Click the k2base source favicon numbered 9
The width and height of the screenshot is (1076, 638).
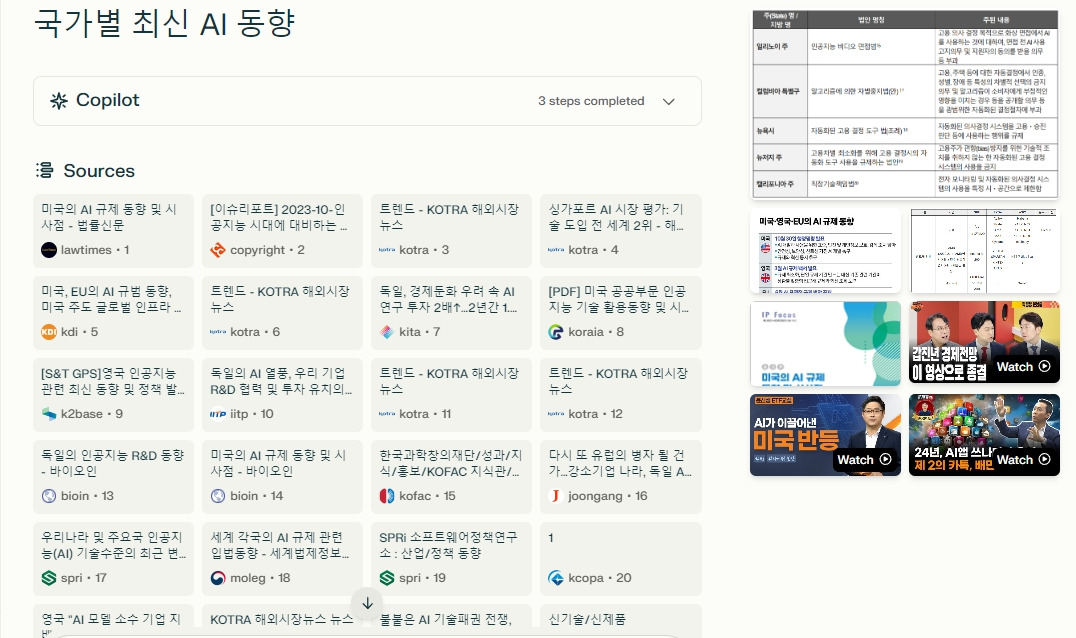click(x=49, y=414)
